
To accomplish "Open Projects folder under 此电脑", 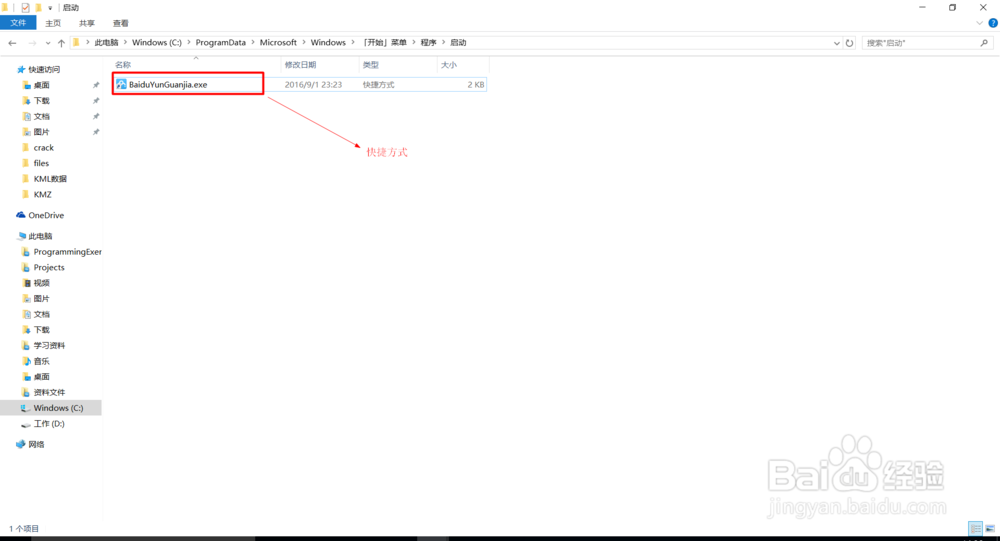I will (x=48, y=267).
